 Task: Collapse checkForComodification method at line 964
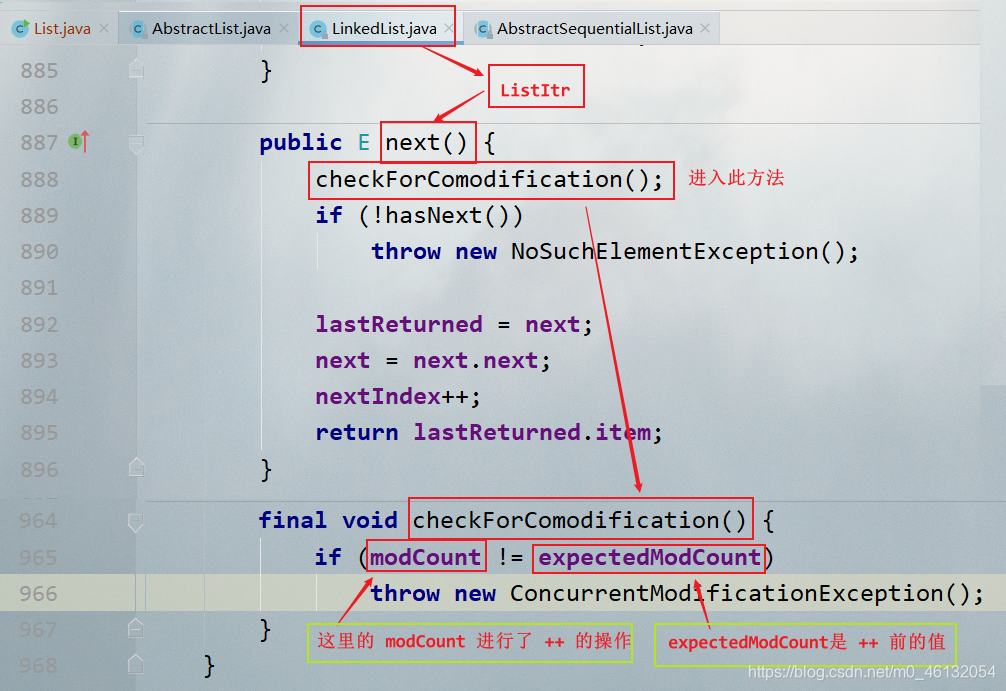coord(136,522)
